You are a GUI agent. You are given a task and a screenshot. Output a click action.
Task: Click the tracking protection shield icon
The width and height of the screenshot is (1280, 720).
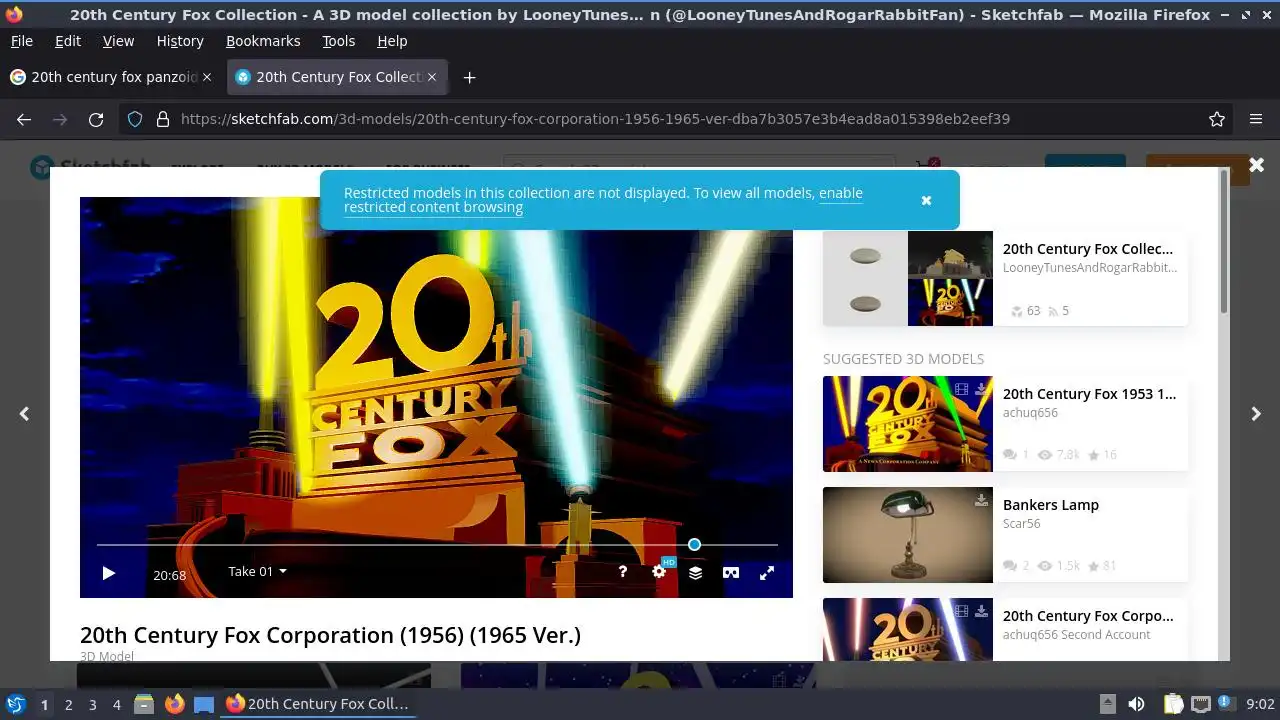point(135,119)
